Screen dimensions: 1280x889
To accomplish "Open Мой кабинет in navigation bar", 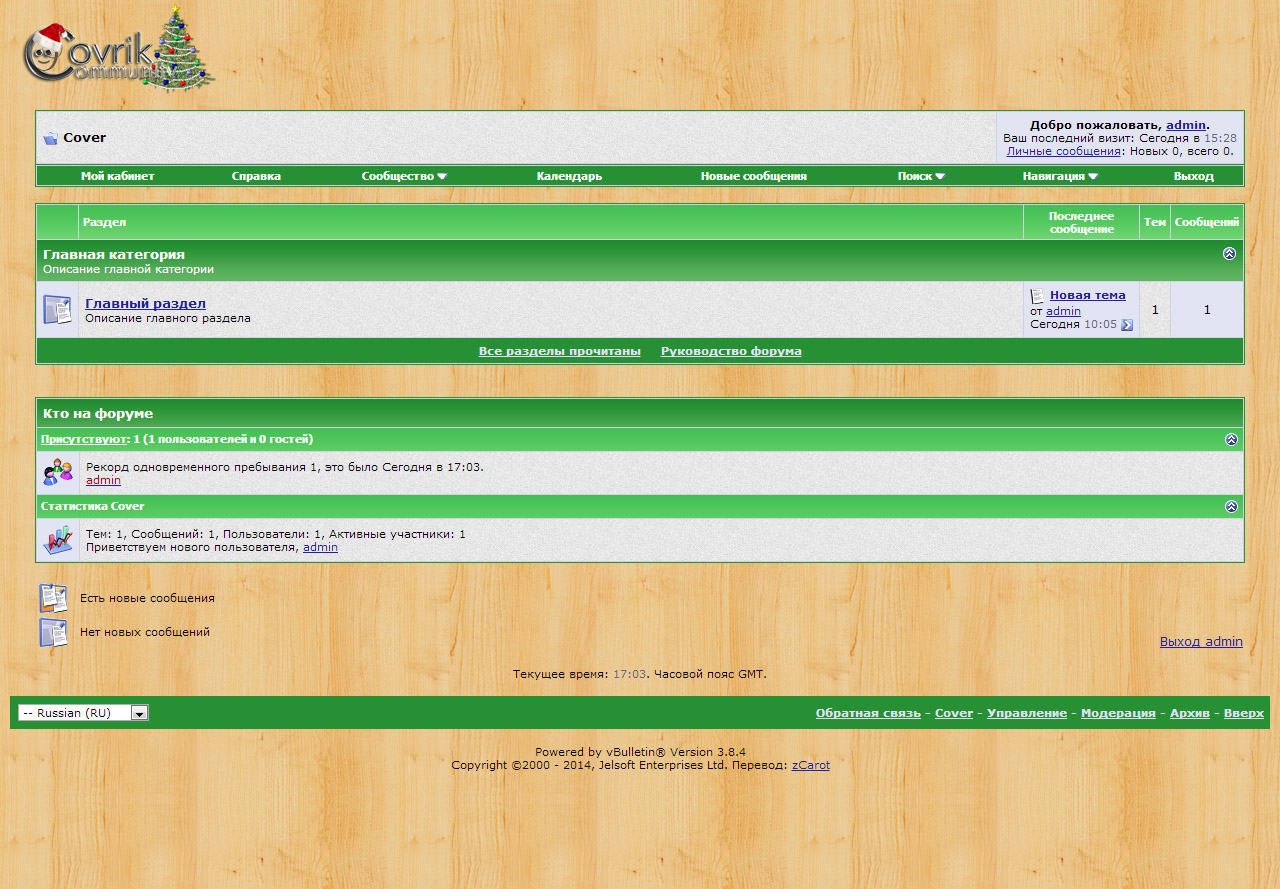I will (x=118, y=176).
